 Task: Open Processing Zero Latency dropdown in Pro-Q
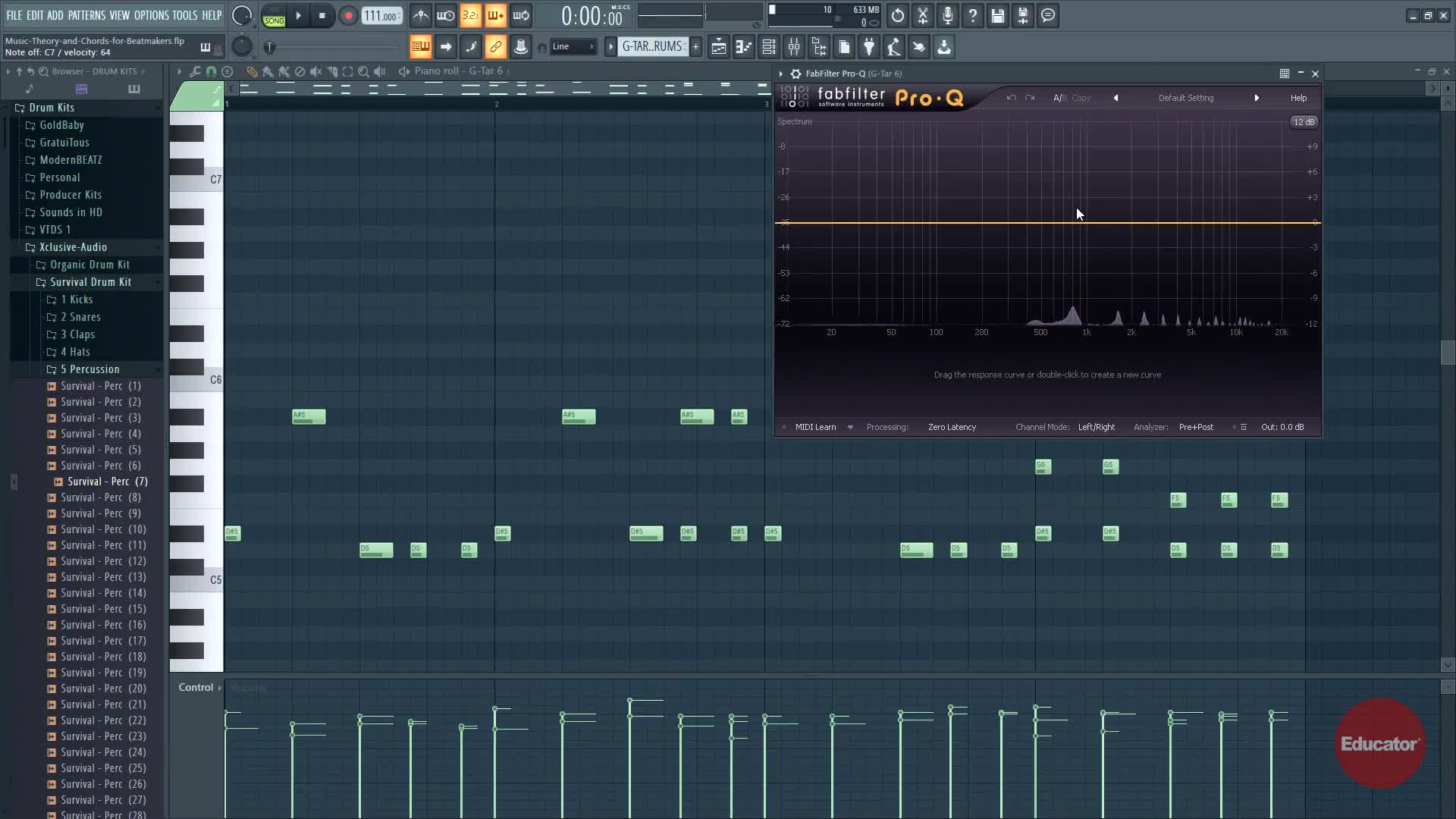pos(952,427)
